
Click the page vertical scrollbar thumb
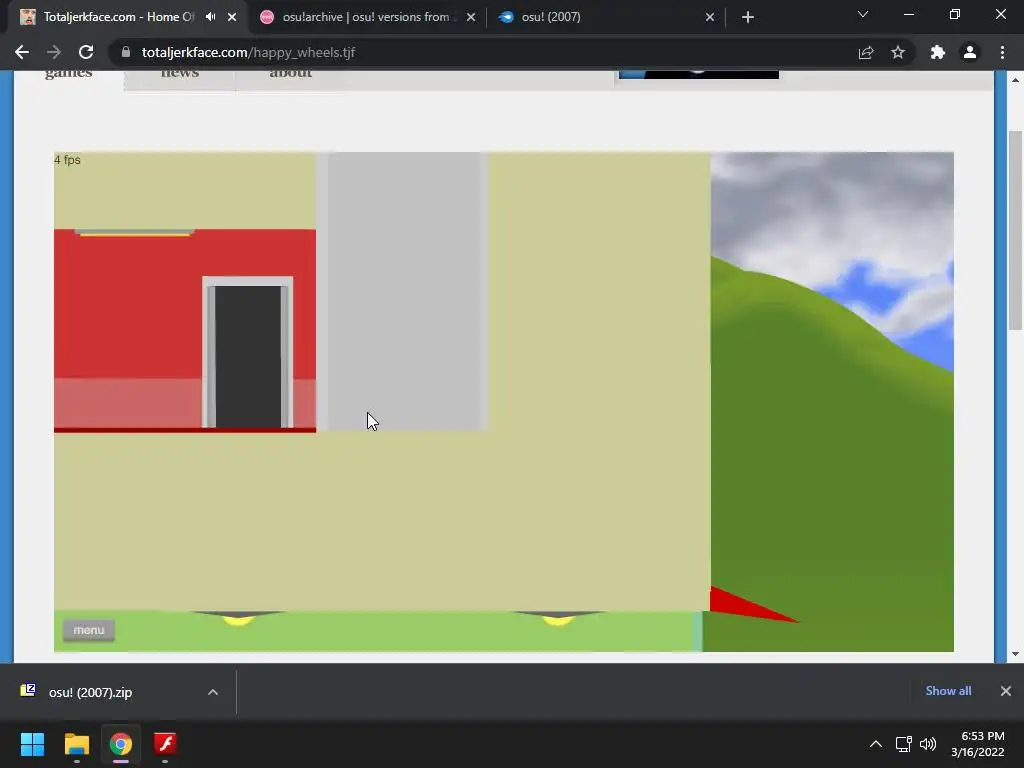coord(1015,230)
